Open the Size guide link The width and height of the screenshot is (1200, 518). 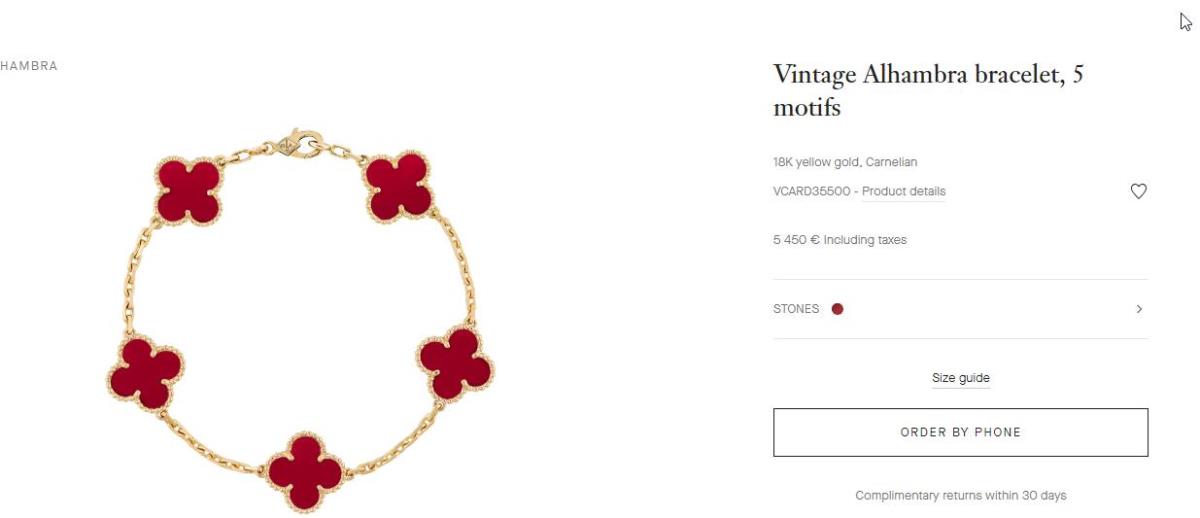[x=961, y=378]
